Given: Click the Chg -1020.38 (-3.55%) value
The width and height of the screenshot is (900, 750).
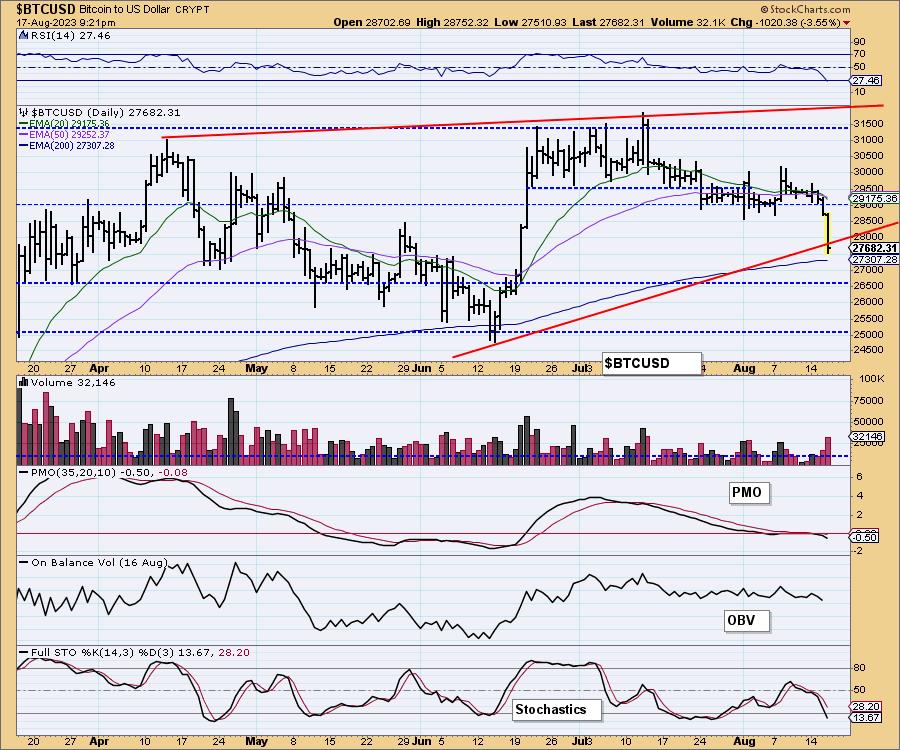Looking at the screenshot, I should coord(786,22).
